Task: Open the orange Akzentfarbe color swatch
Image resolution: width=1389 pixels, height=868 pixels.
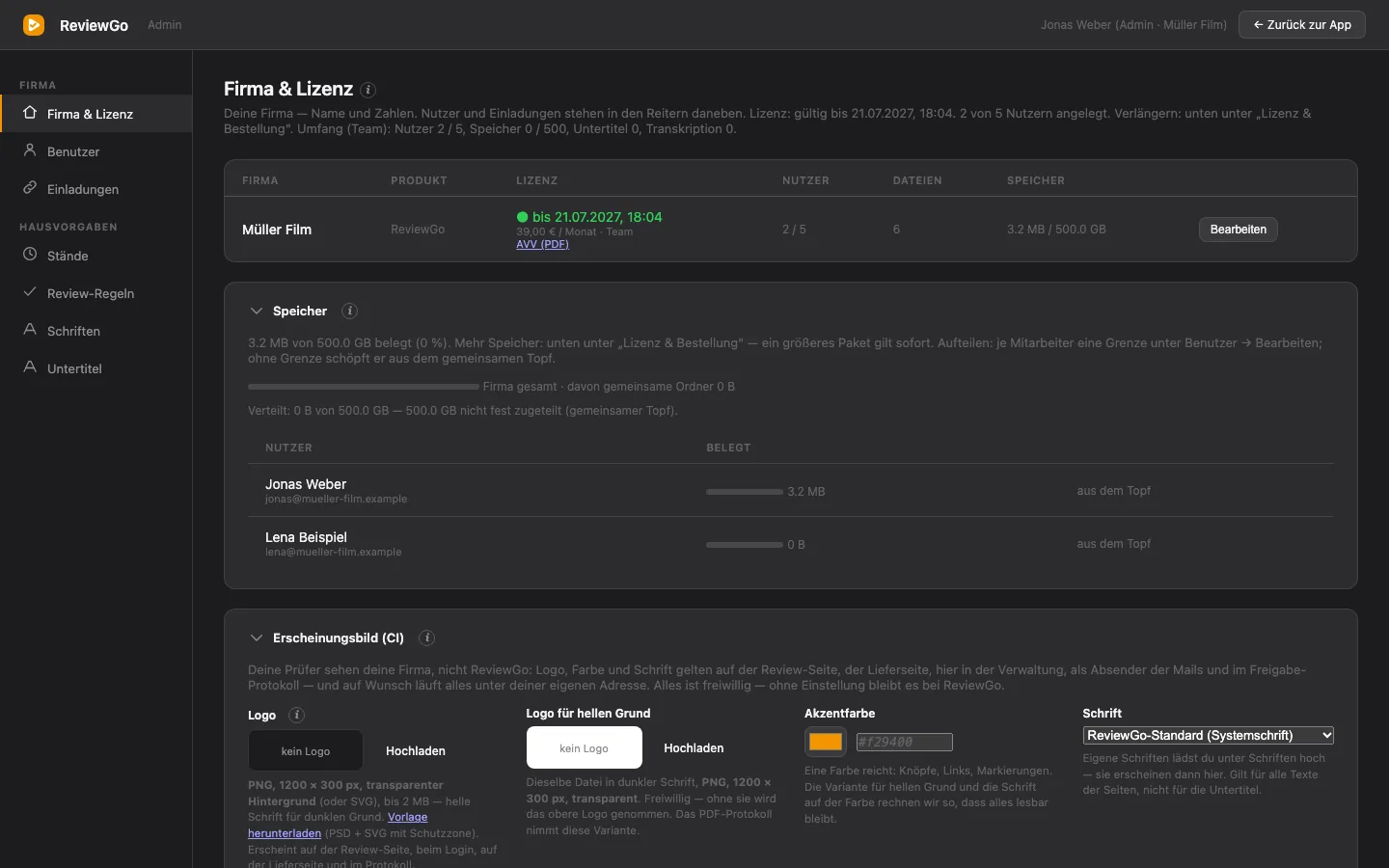Action: click(826, 742)
